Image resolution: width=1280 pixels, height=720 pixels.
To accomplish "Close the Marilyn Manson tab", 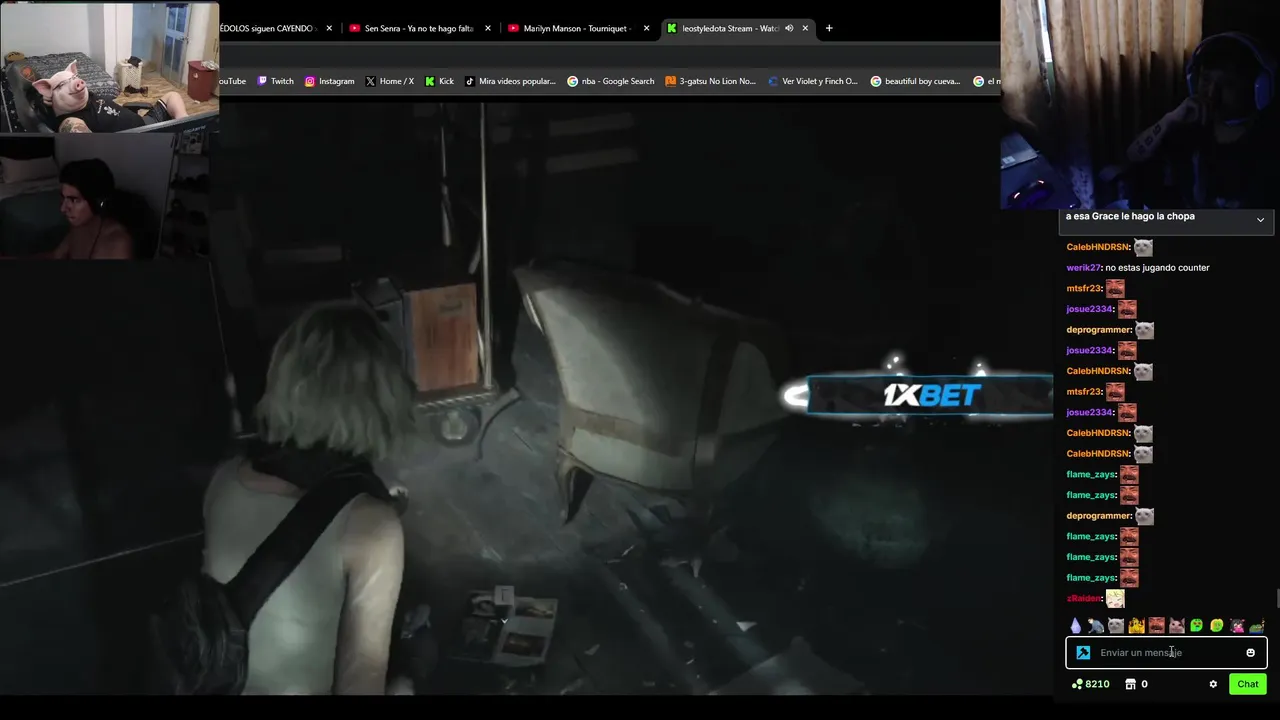I will 646,28.
